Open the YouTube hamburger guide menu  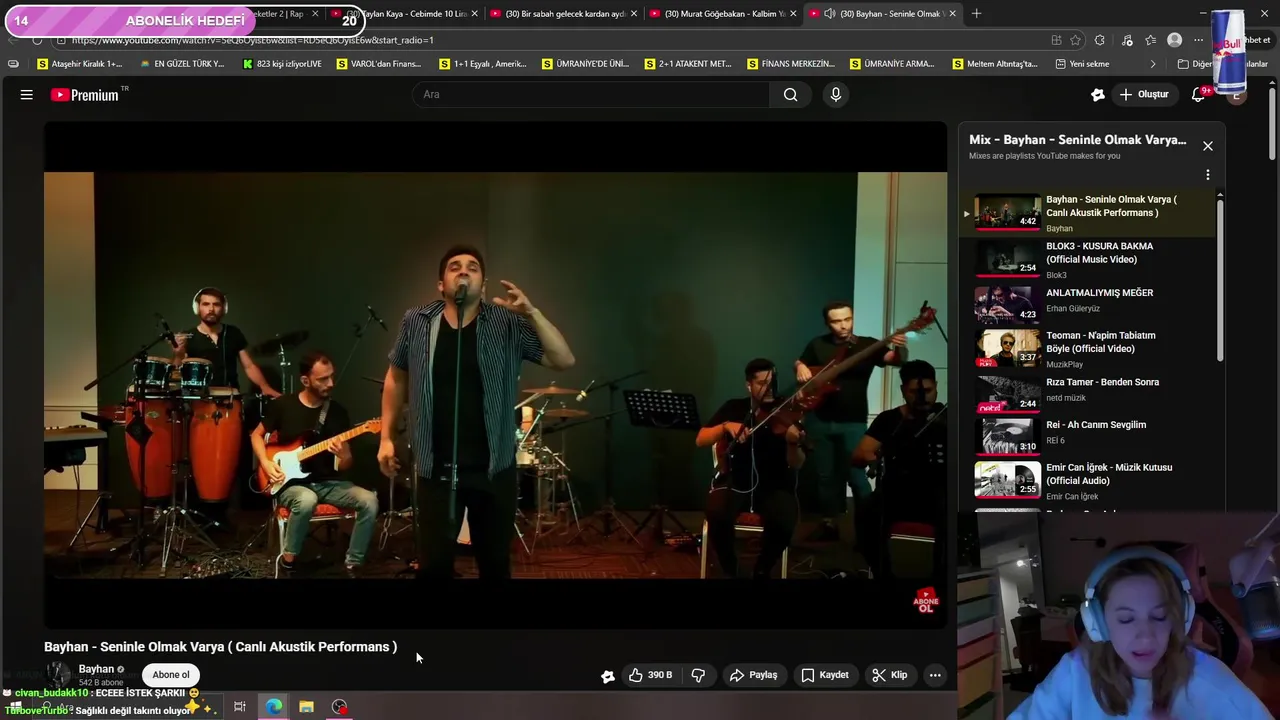coord(27,95)
